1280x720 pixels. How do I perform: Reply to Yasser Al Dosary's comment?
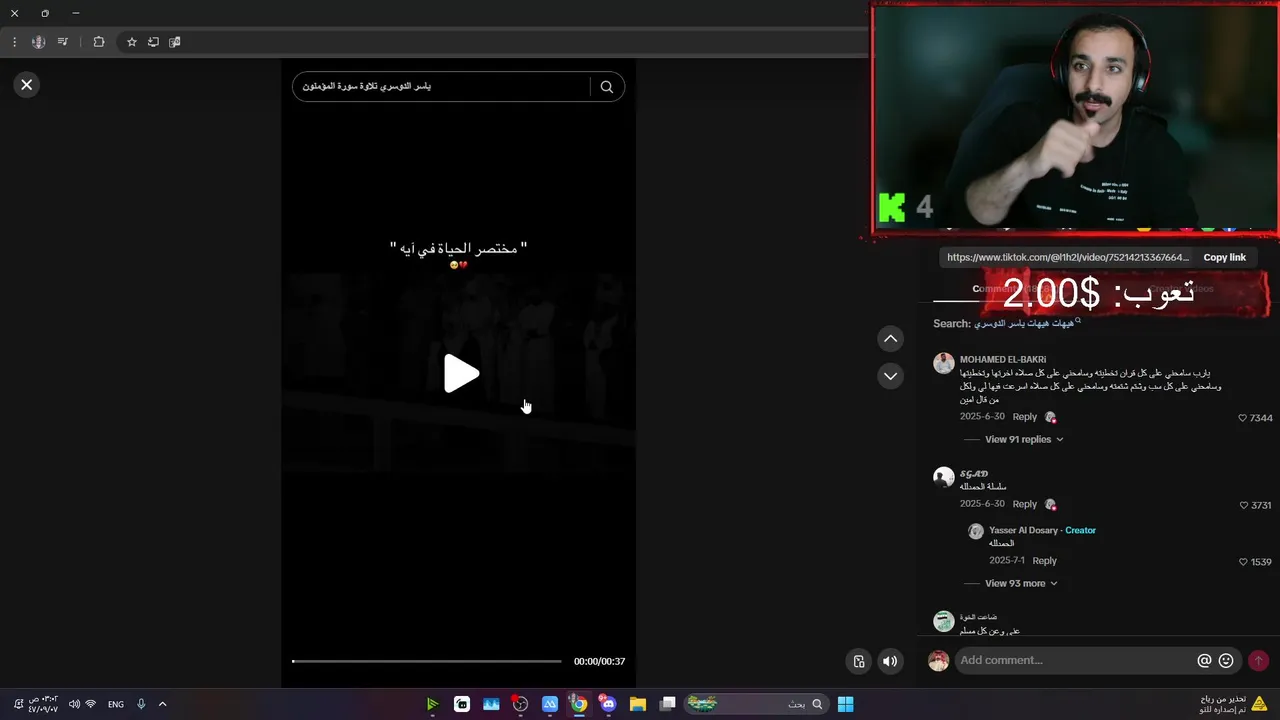(1044, 561)
